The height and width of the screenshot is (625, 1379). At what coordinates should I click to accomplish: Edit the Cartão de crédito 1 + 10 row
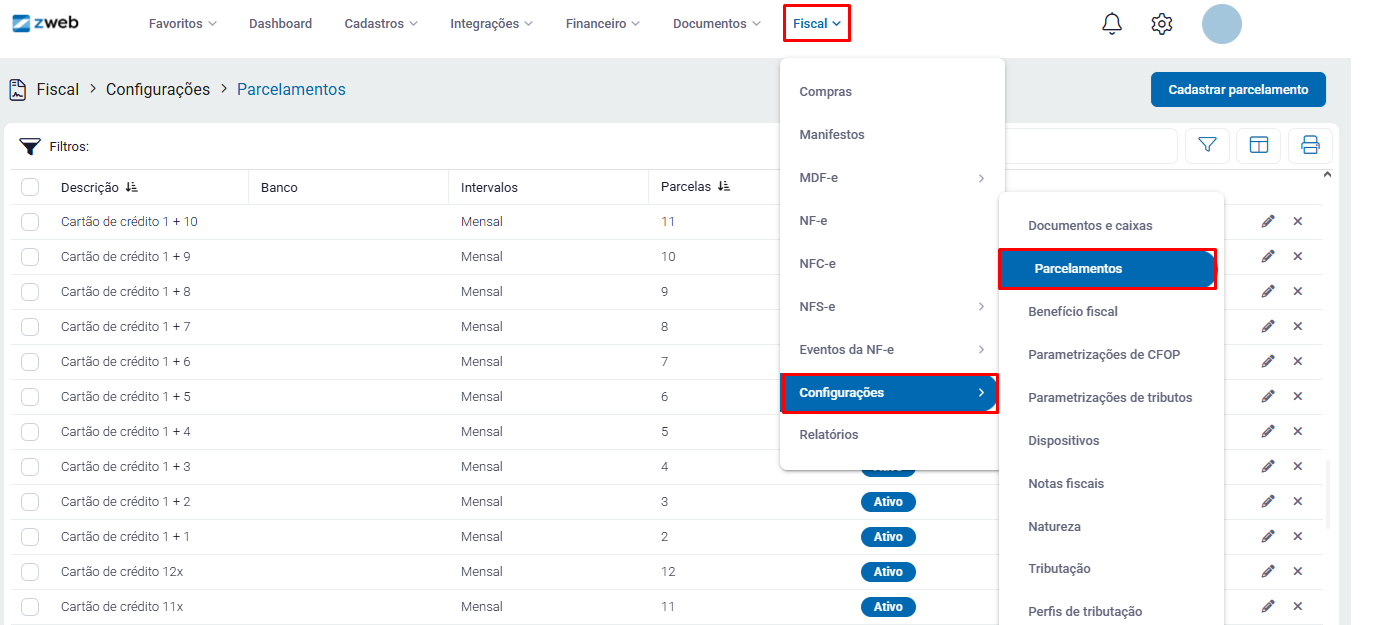click(x=1268, y=221)
